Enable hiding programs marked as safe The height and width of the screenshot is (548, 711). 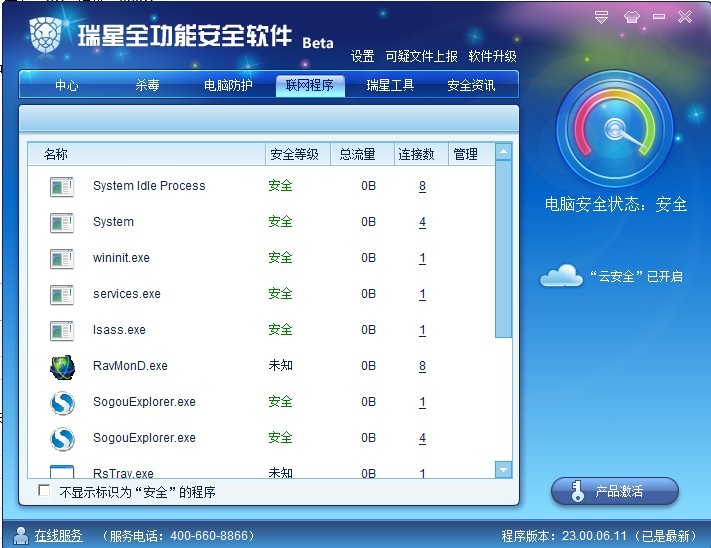click(x=44, y=490)
